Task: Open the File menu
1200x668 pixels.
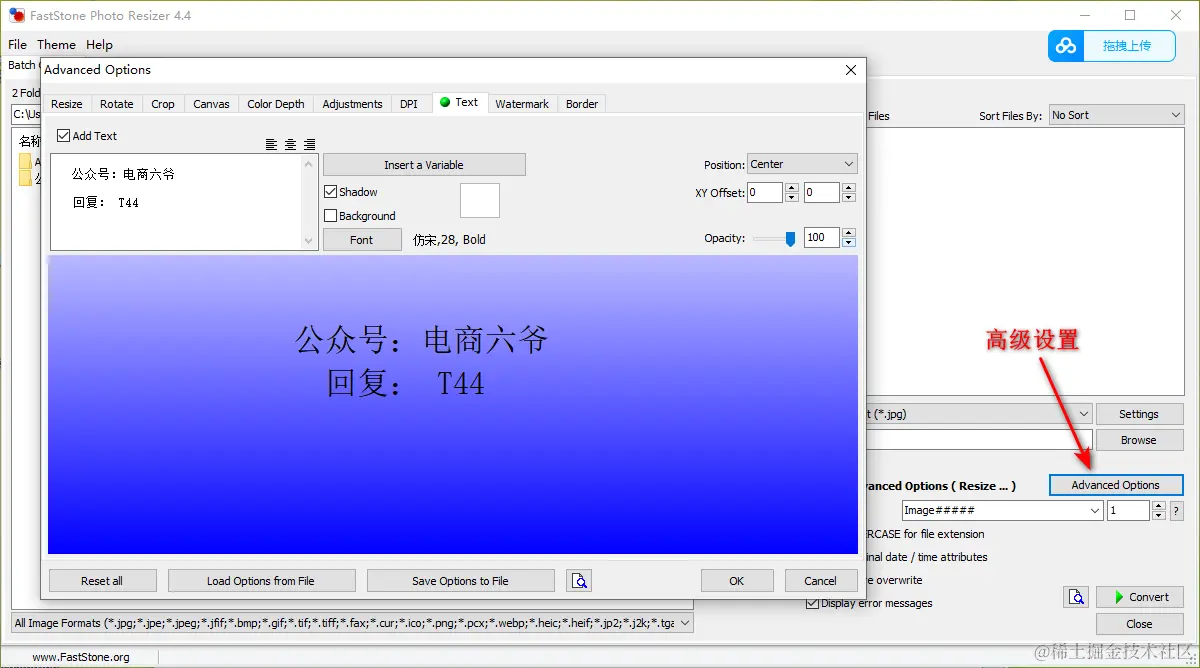Action: click(x=18, y=45)
